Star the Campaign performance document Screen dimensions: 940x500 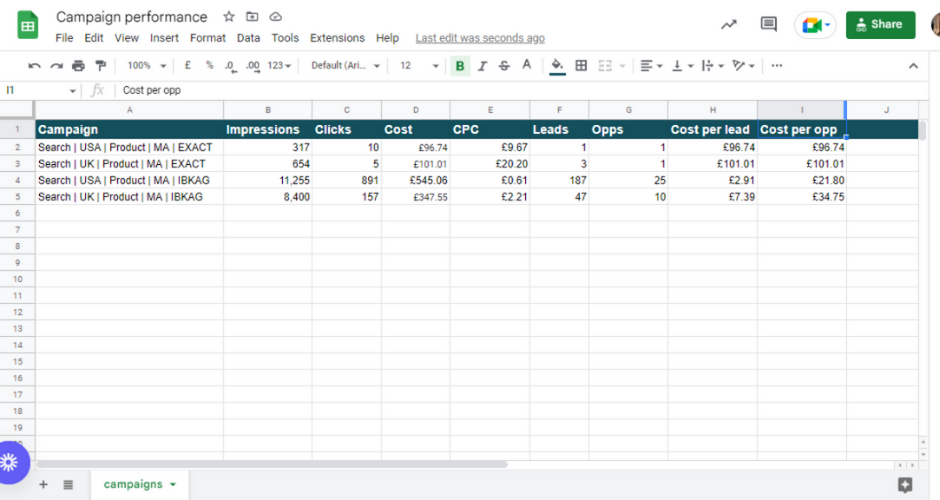coord(229,17)
